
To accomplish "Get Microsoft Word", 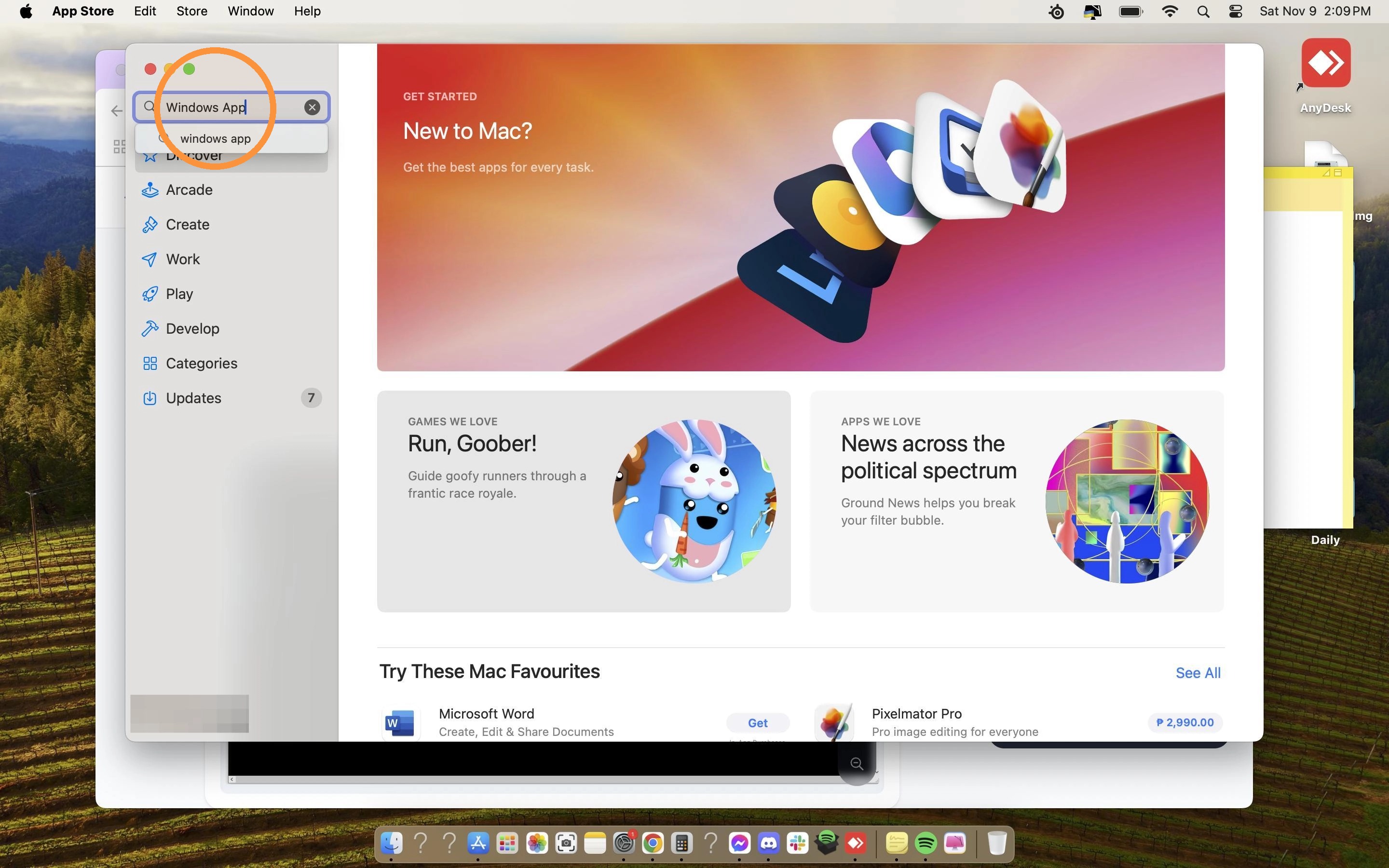I will [x=757, y=723].
